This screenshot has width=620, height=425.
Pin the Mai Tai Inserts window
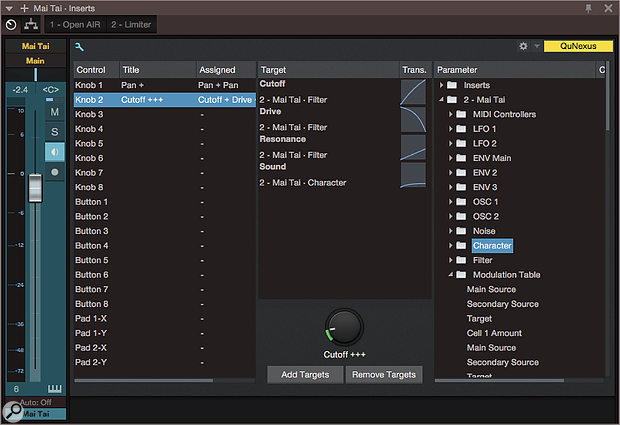(x=588, y=8)
